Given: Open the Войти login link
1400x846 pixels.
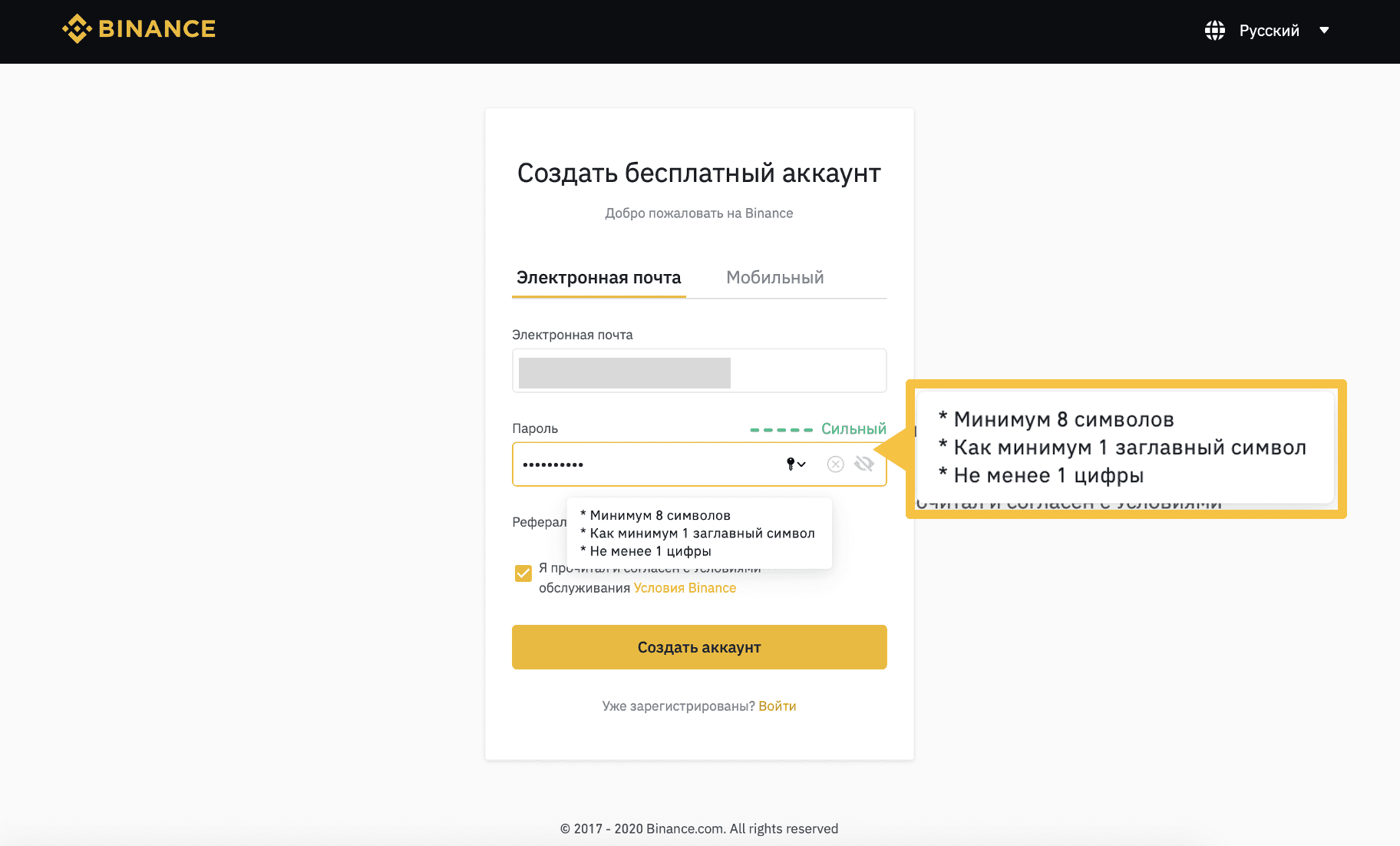Looking at the screenshot, I should (778, 706).
